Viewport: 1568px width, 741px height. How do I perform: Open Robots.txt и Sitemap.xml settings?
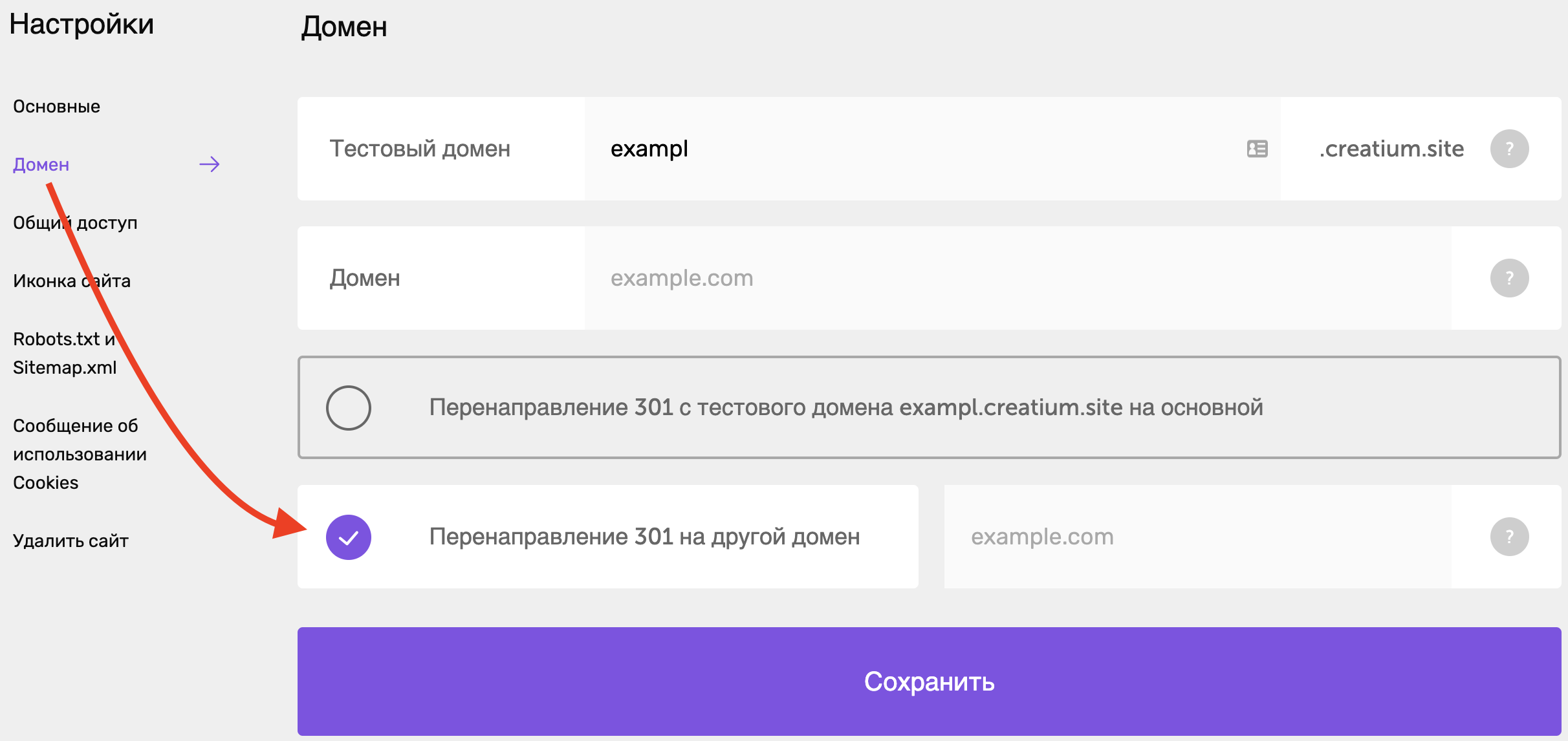(x=65, y=353)
